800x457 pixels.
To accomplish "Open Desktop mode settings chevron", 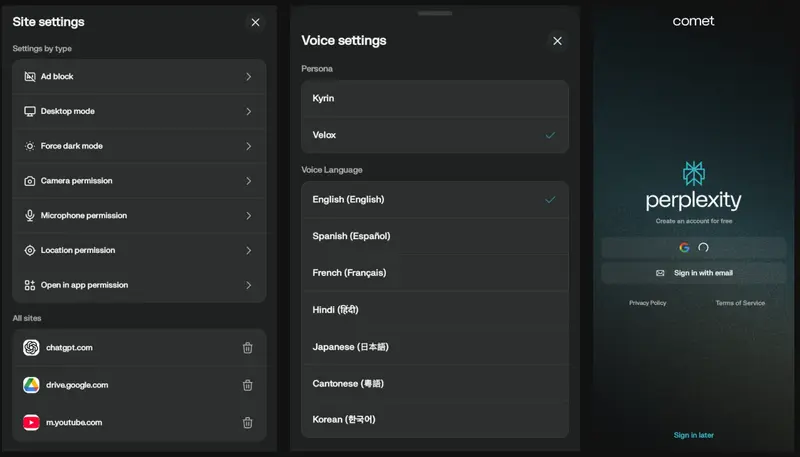I will (248, 111).
